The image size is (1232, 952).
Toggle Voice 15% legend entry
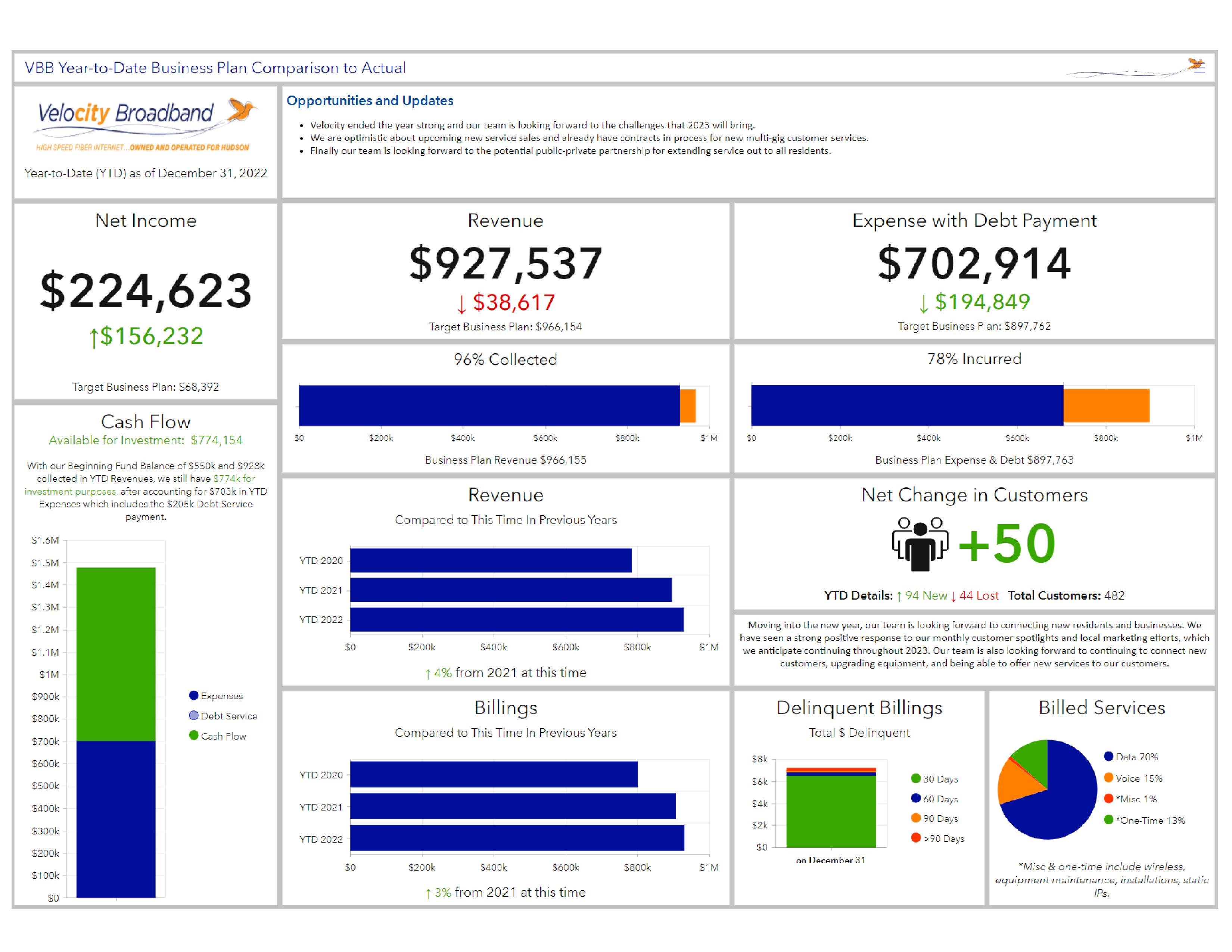click(1133, 778)
